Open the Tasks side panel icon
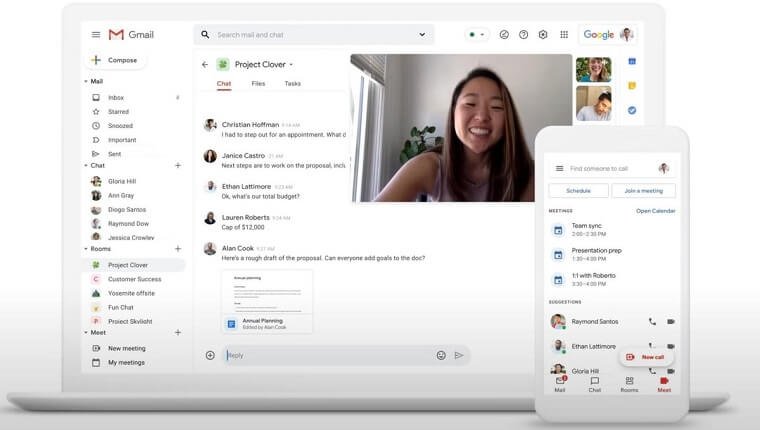This screenshot has height=430, width=760. (632, 110)
